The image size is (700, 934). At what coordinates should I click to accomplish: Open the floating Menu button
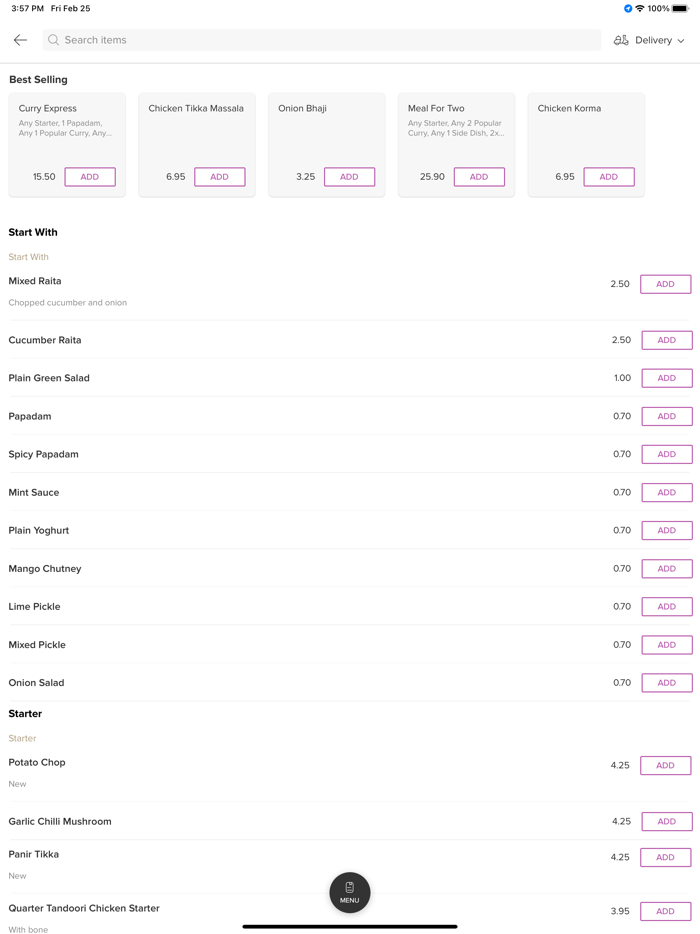click(350, 892)
